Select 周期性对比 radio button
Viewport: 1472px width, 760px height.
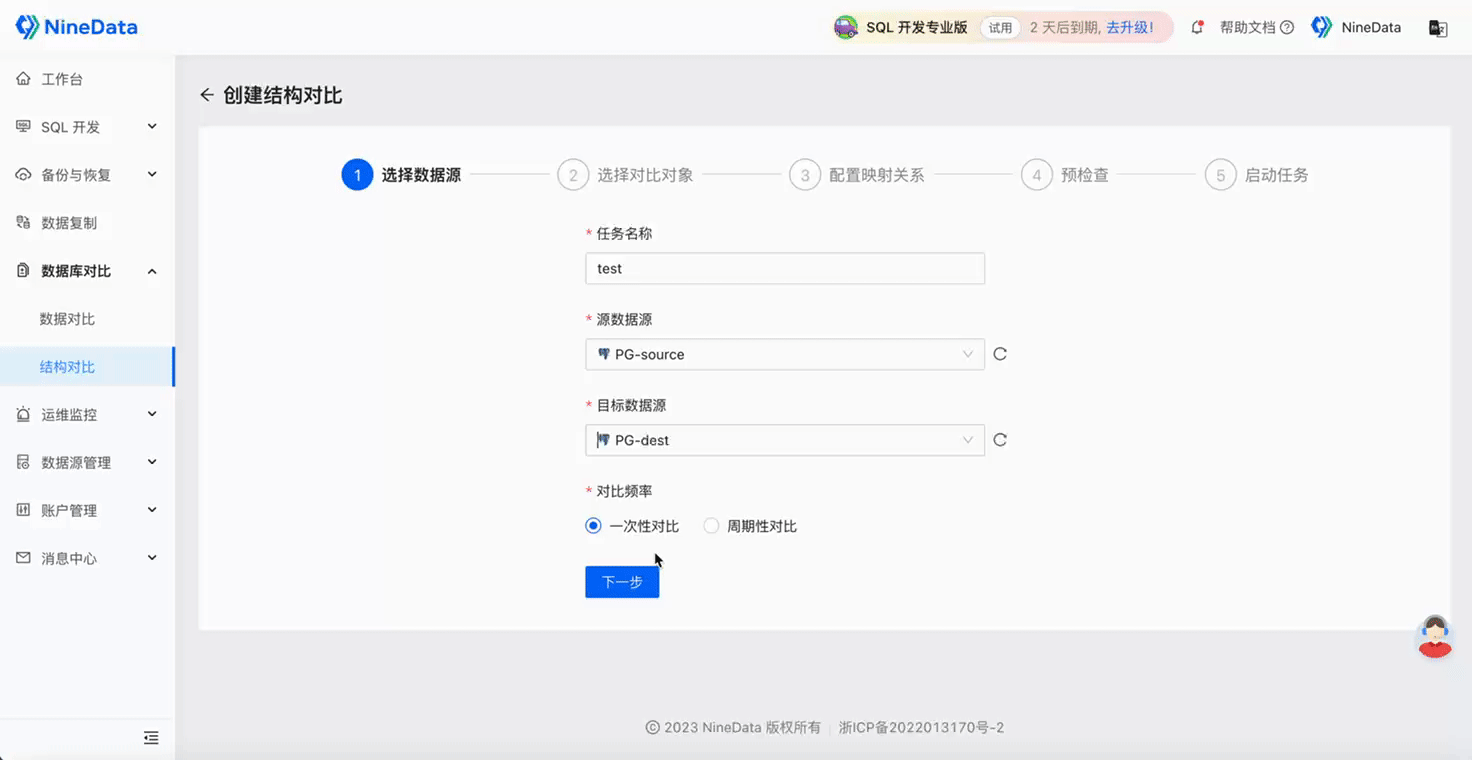(x=711, y=526)
